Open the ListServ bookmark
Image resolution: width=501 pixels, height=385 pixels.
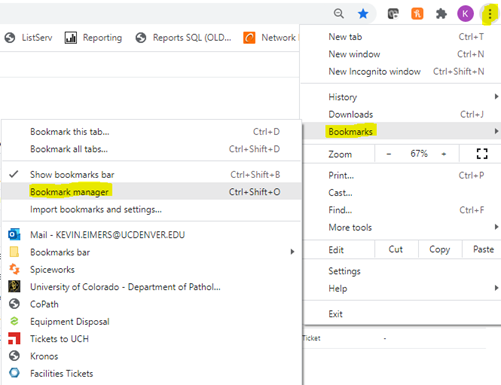click(x=28, y=38)
